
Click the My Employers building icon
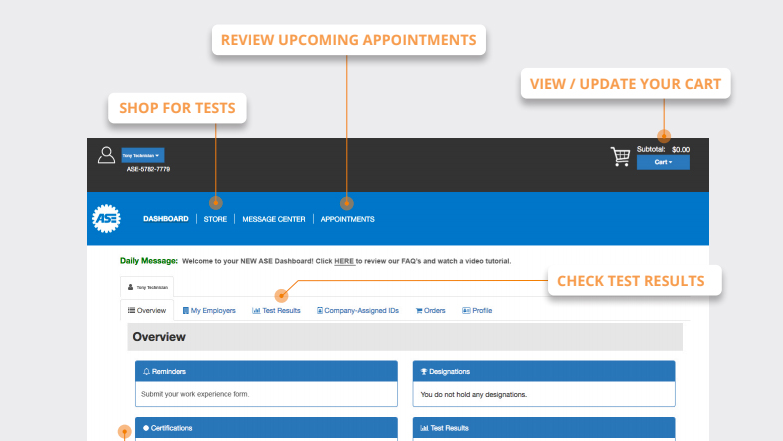click(186, 311)
